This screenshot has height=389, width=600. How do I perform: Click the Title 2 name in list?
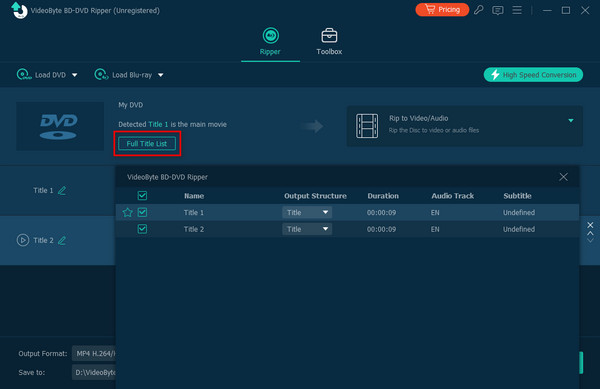click(194, 229)
